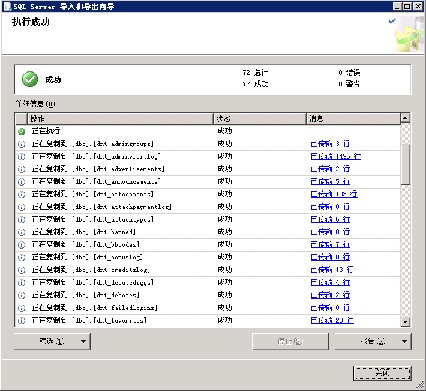
Task: Click the info icon for dnt_failedlogins row
Action: (22, 308)
